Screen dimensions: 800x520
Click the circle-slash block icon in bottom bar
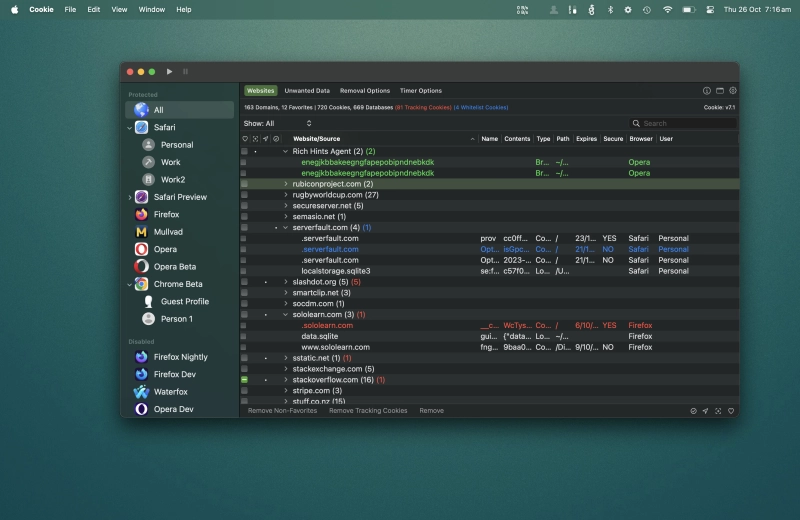pyautogui.click(x=693, y=411)
